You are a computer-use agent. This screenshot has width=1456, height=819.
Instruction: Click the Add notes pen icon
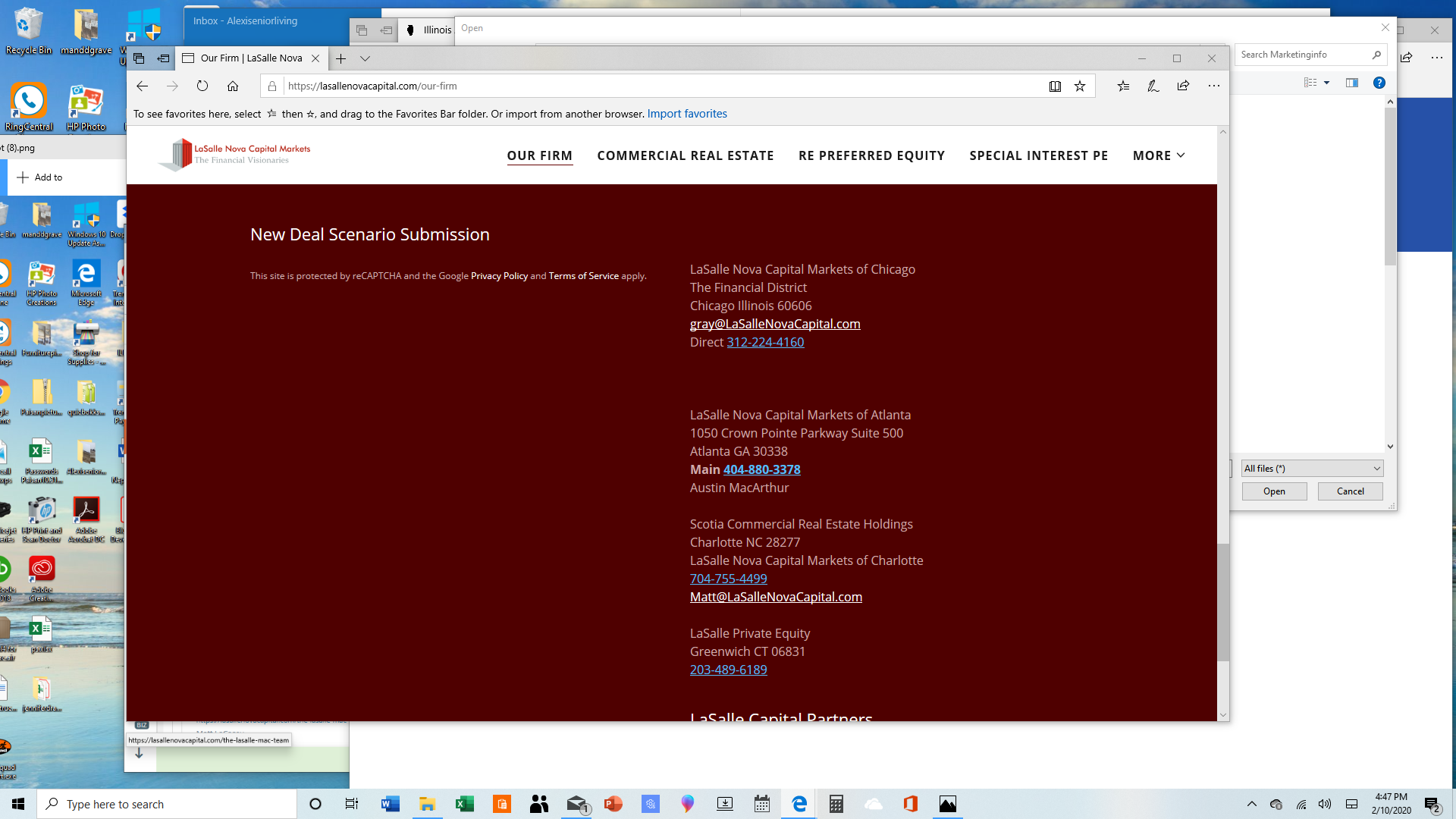[x=1153, y=86]
